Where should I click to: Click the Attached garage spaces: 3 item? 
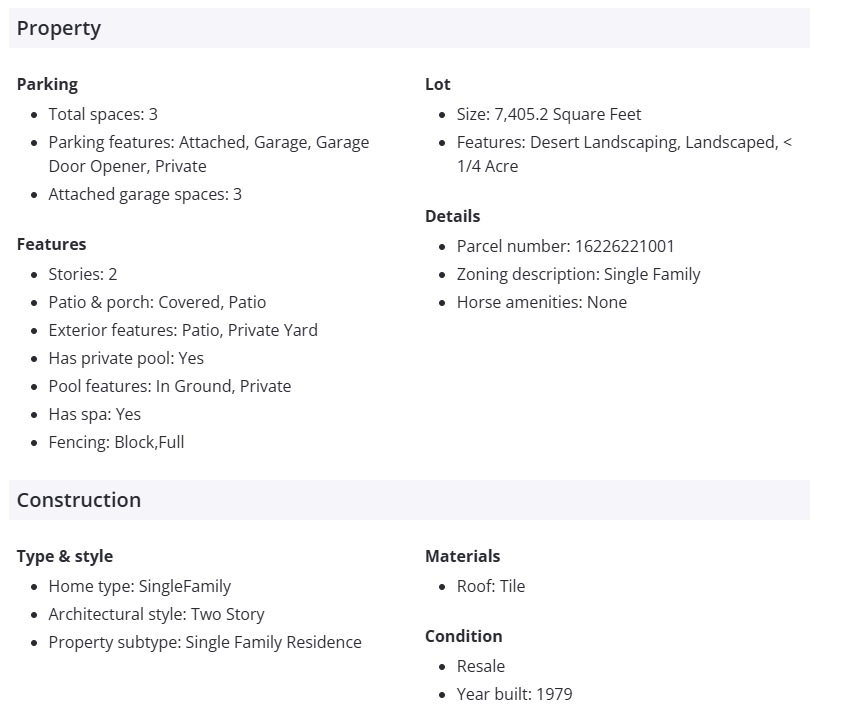click(x=145, y=194)
